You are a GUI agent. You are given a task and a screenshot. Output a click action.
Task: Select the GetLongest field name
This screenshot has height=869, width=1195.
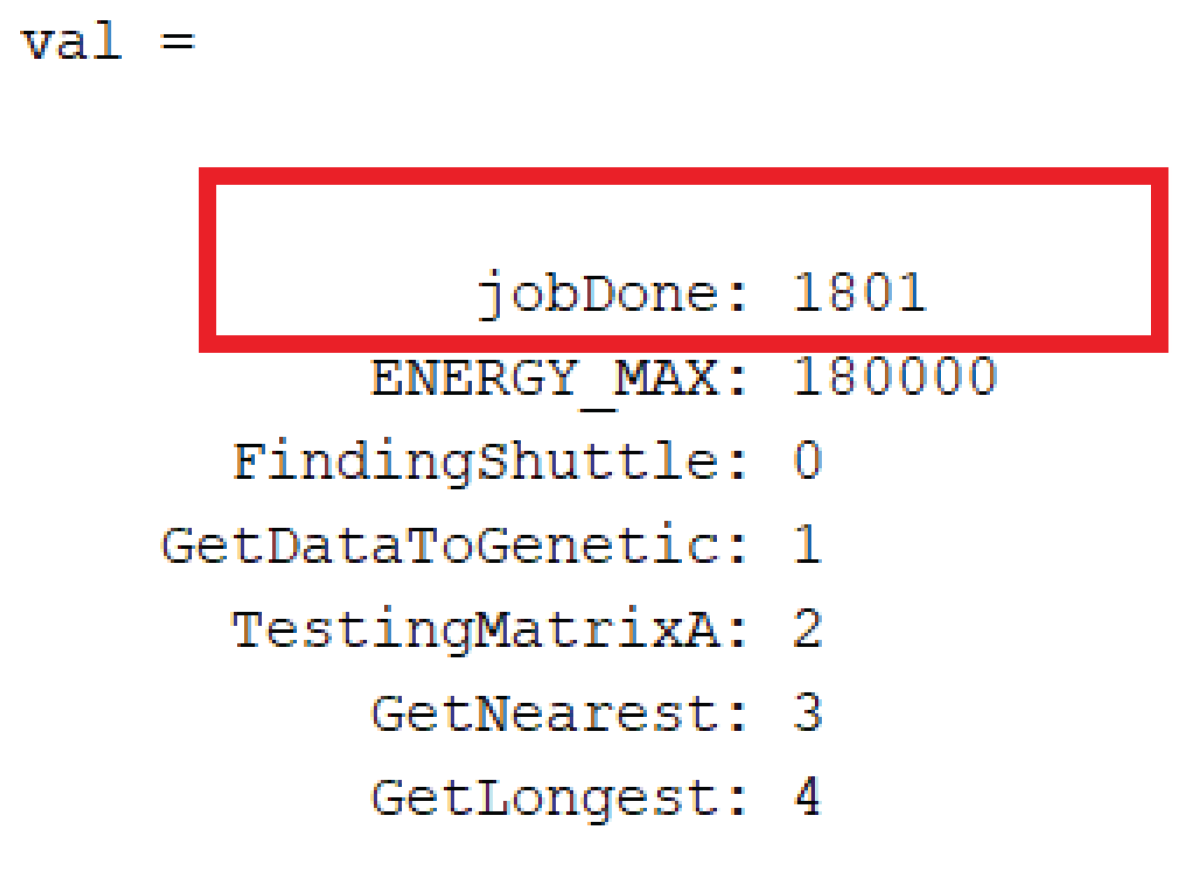pyautogui.click(x=544, y=799)
